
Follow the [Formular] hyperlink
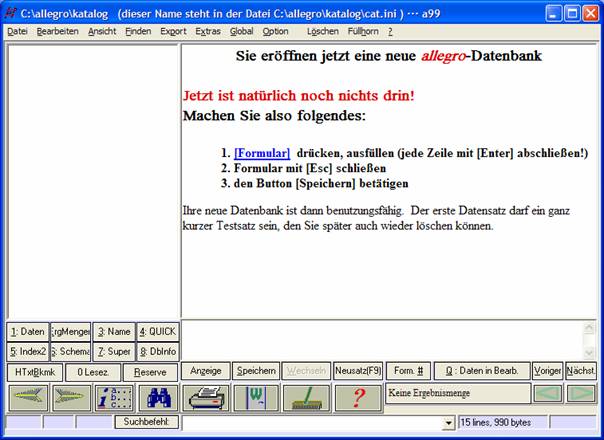tap(262, 153)
